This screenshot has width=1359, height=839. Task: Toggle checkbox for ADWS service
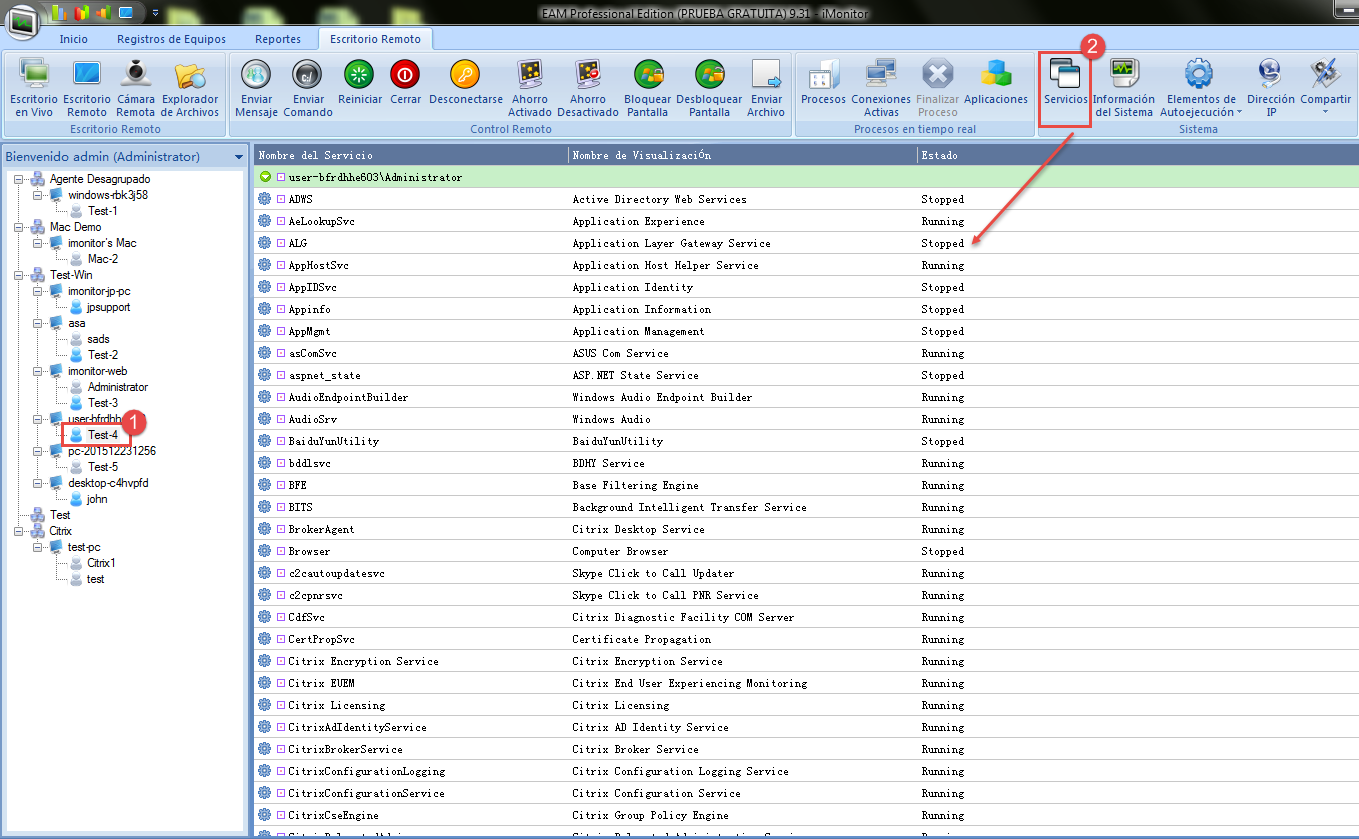pos(281,199)
